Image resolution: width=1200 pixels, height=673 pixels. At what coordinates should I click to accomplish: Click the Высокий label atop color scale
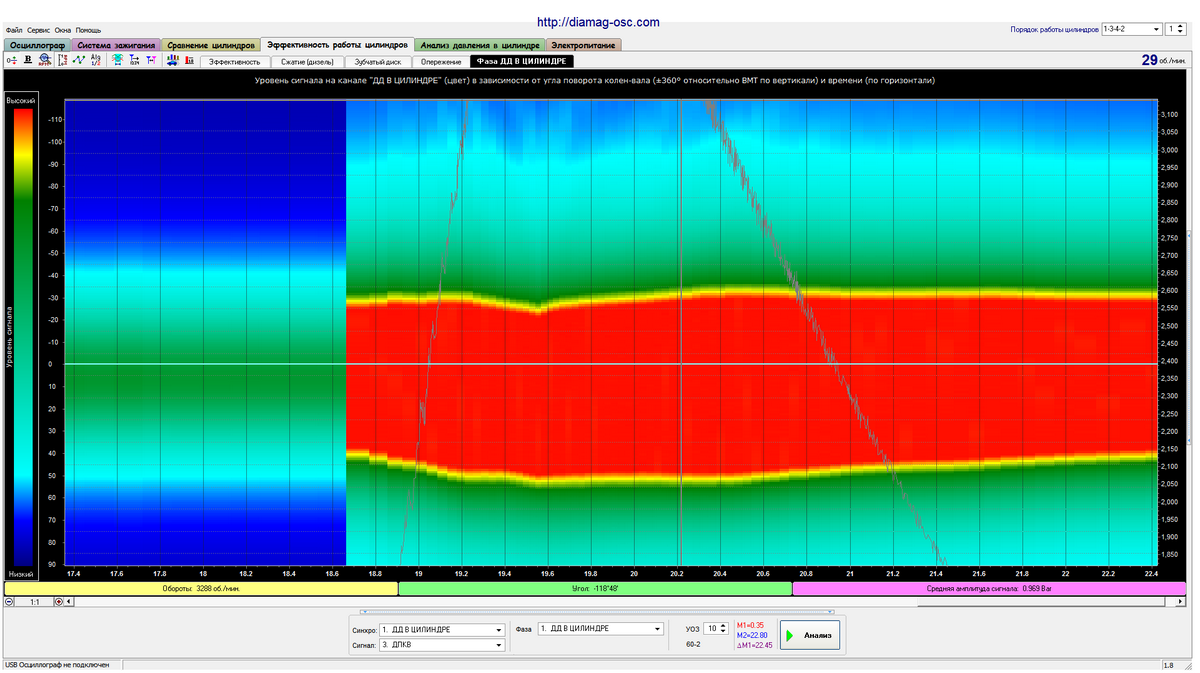(21, 101)
